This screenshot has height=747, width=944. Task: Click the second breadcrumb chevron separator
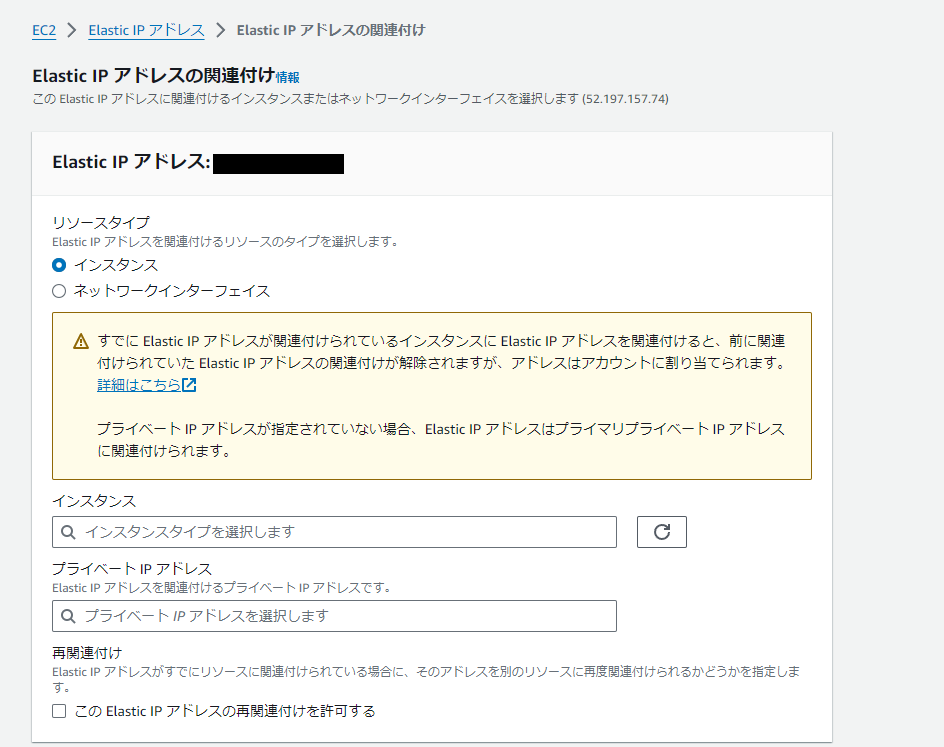pyautogui.click(x=220, y=30)
